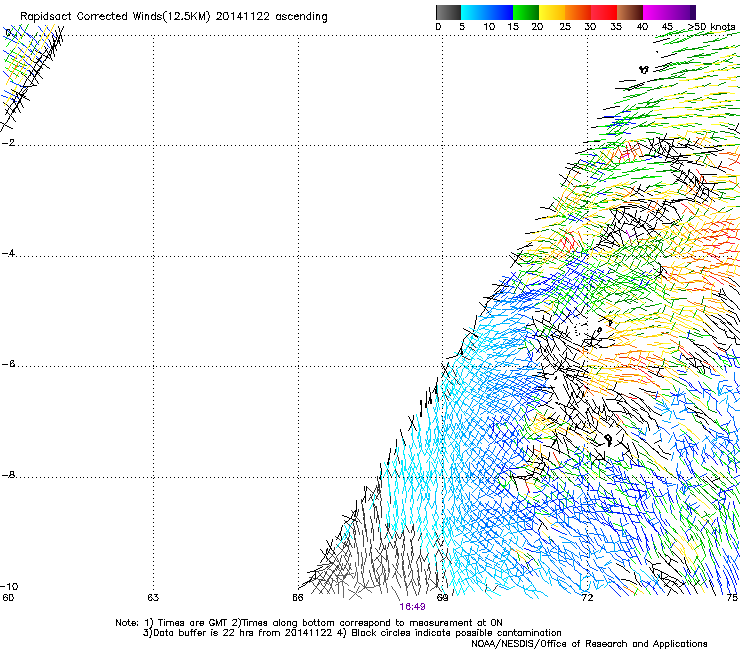
Task: Click the legend label '25'
Action: click(x=565, y=27)
